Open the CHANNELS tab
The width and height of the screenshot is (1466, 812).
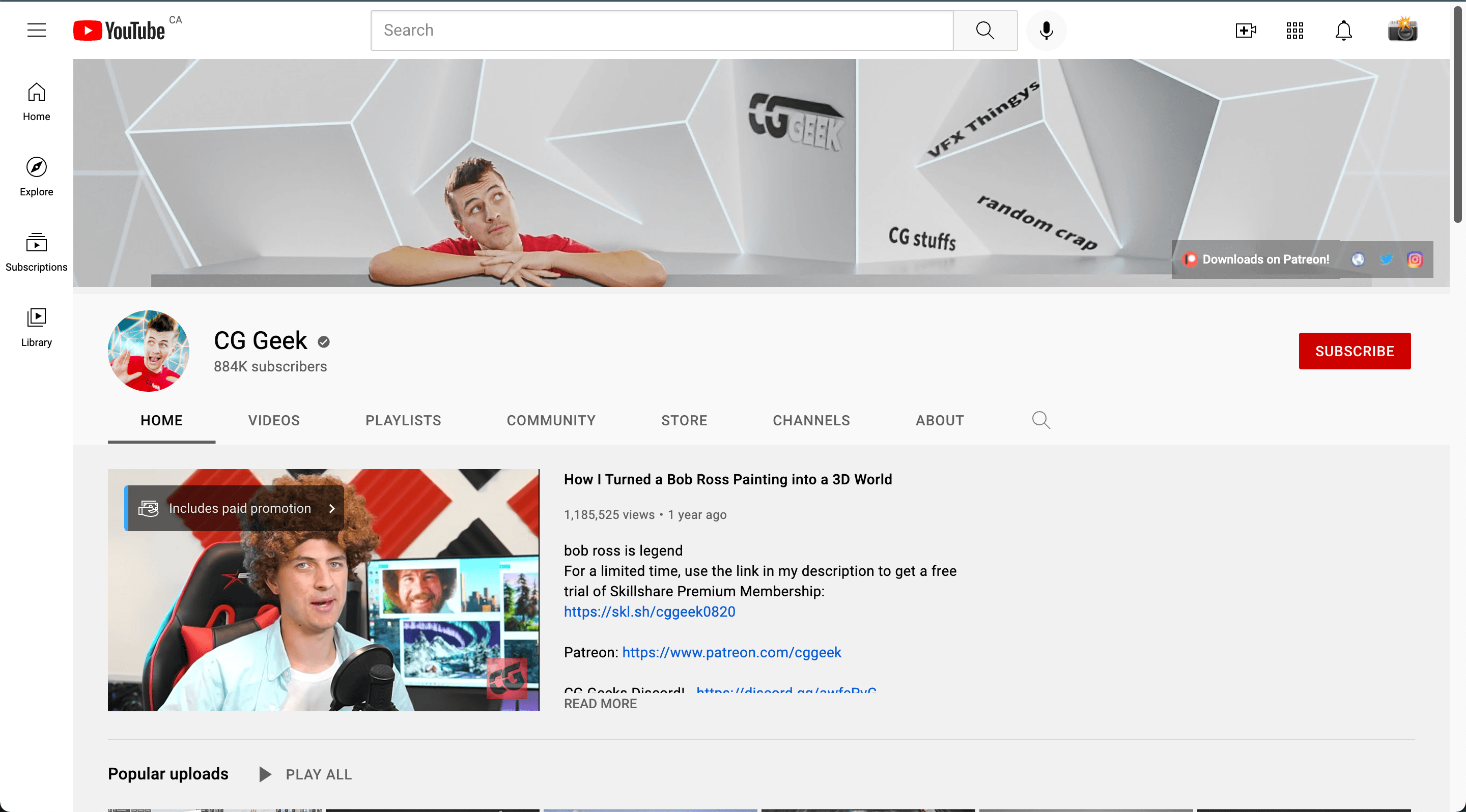coord(811,420)
